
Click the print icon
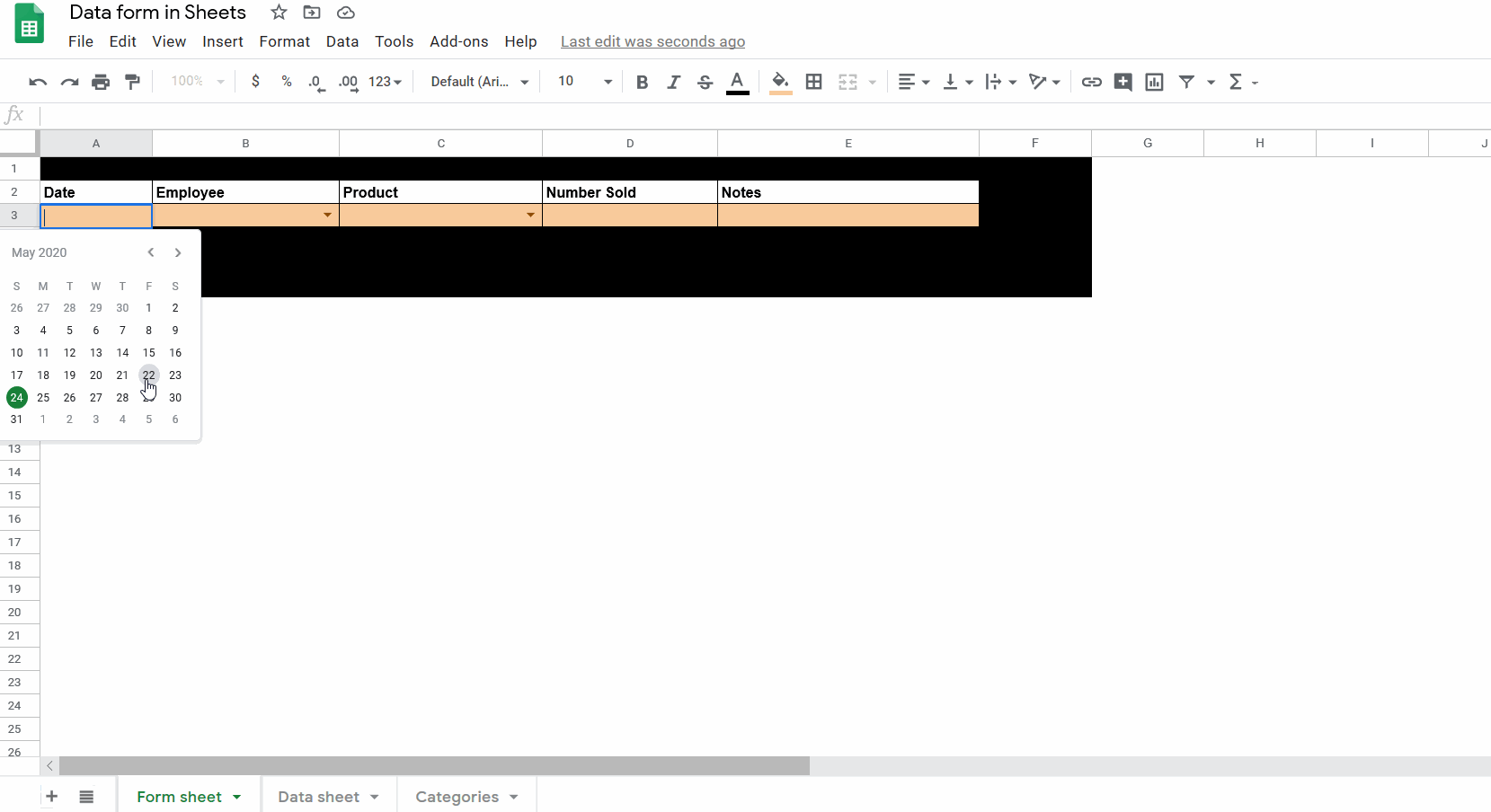point(101,82)
